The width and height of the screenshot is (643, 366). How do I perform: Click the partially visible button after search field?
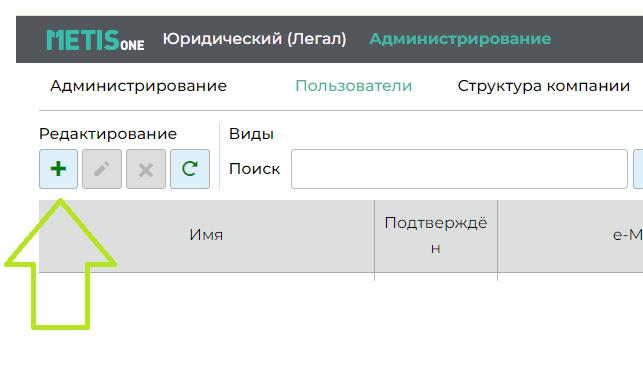(638, 169)
